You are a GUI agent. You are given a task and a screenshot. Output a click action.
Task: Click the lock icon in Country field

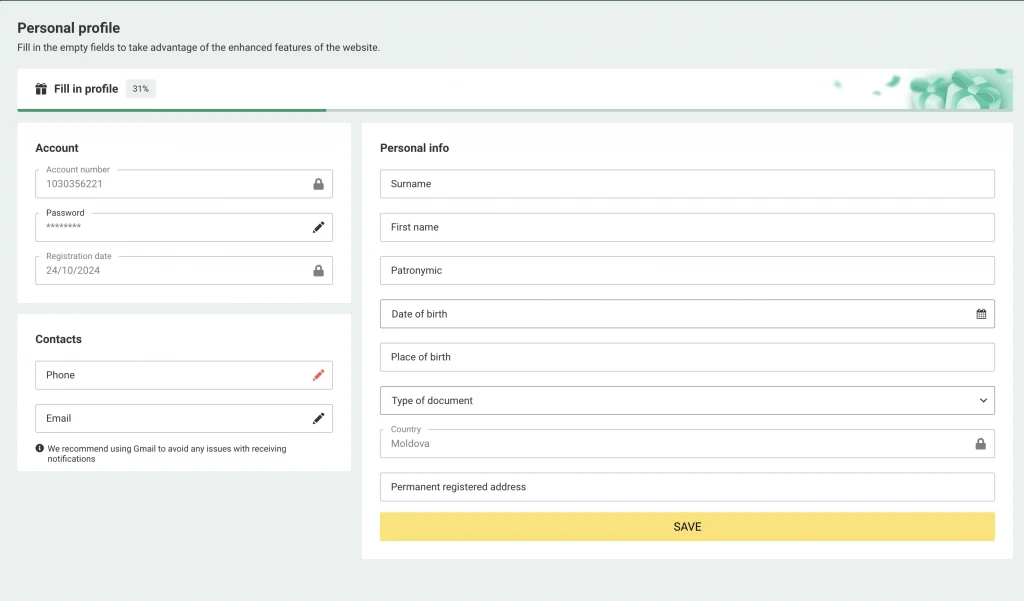(x=980, y=444)
